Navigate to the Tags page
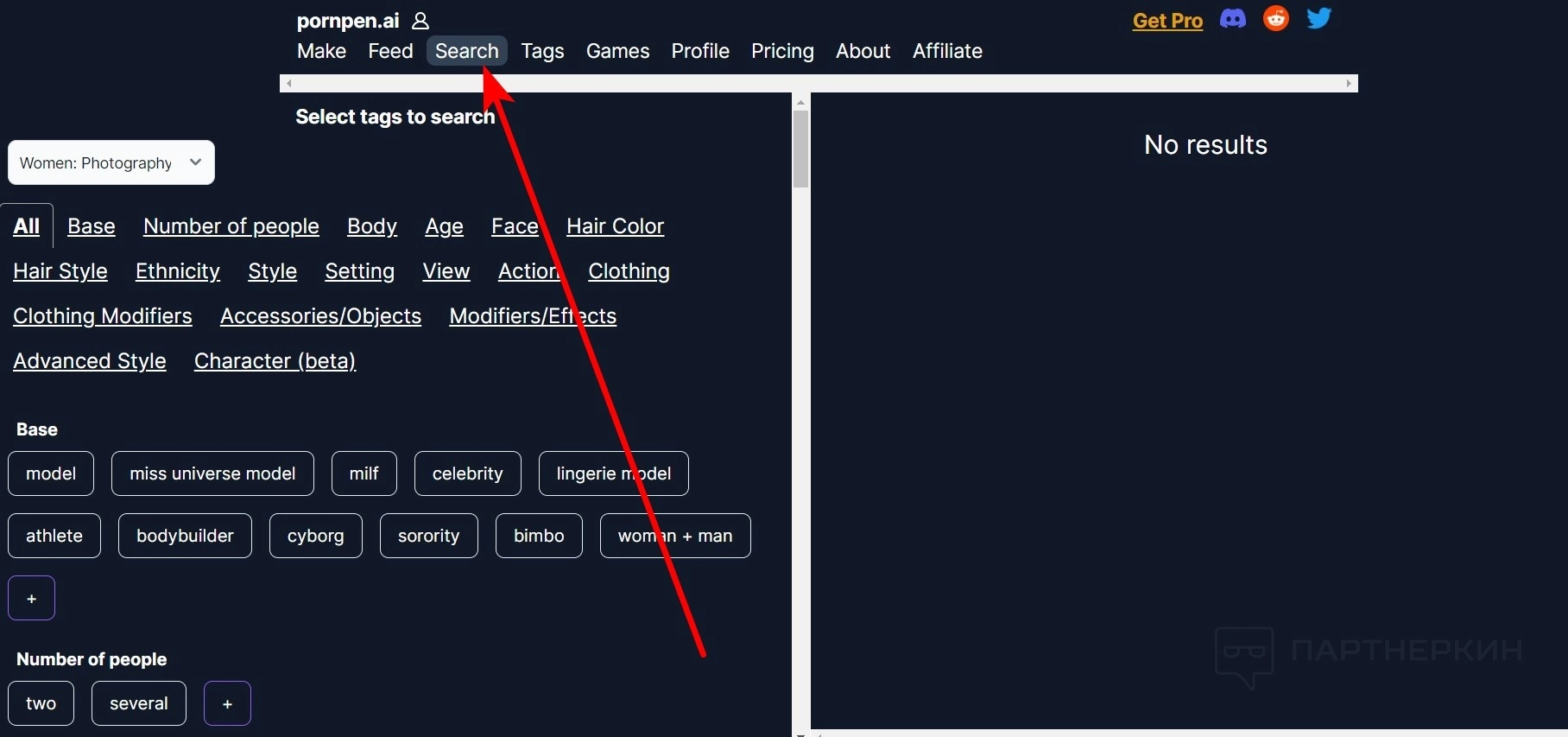 click(542, 51)
